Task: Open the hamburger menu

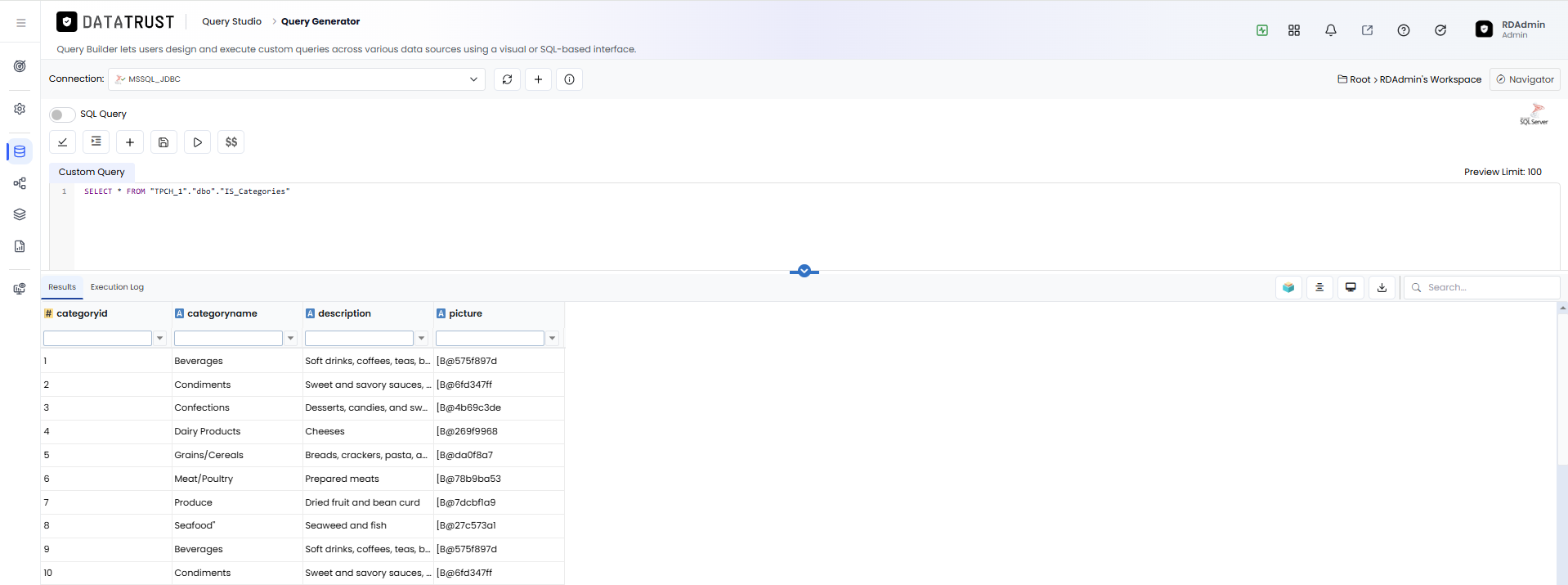Action: 20,23
